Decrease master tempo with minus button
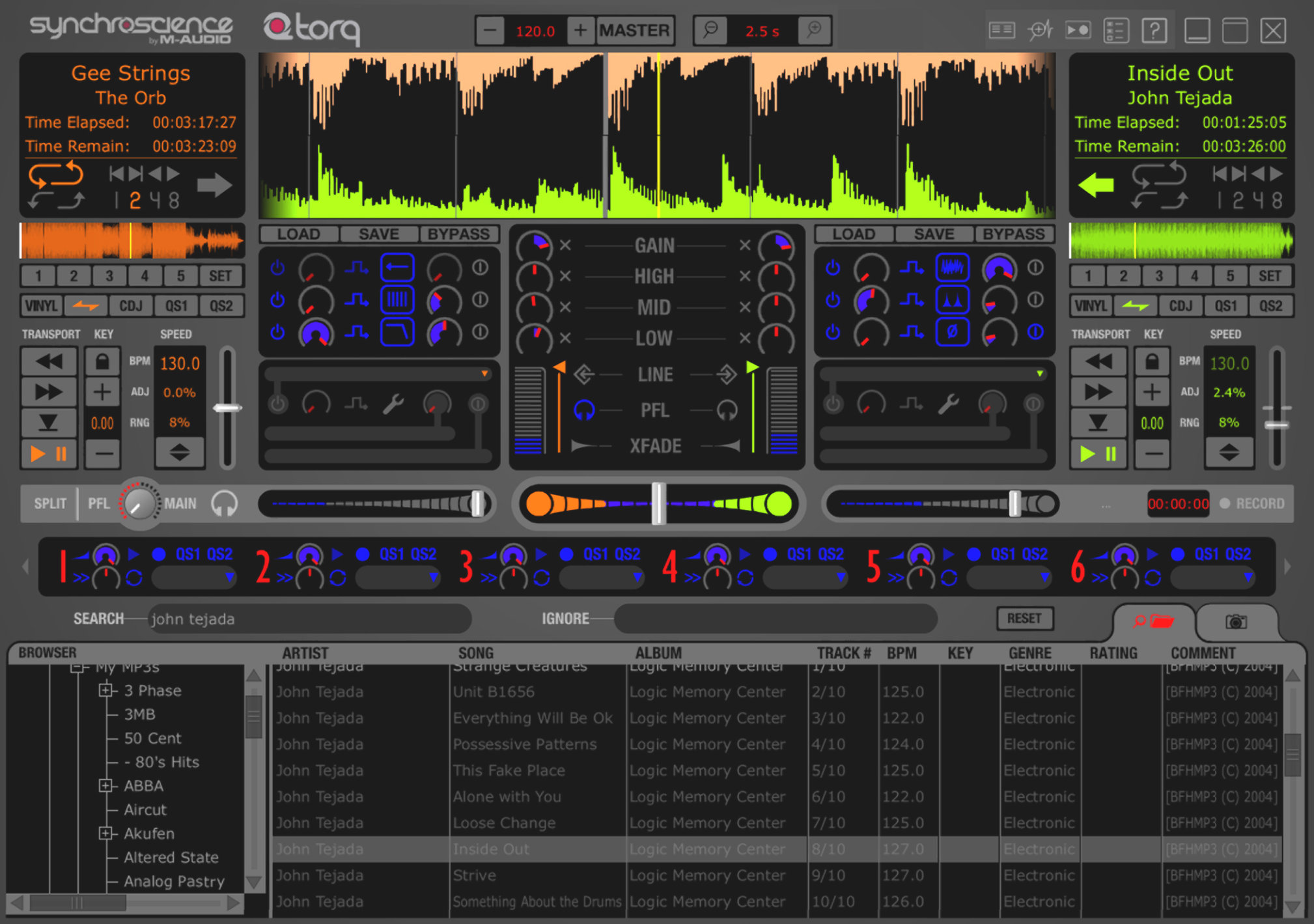The image size is (1314, 924). 490,31
